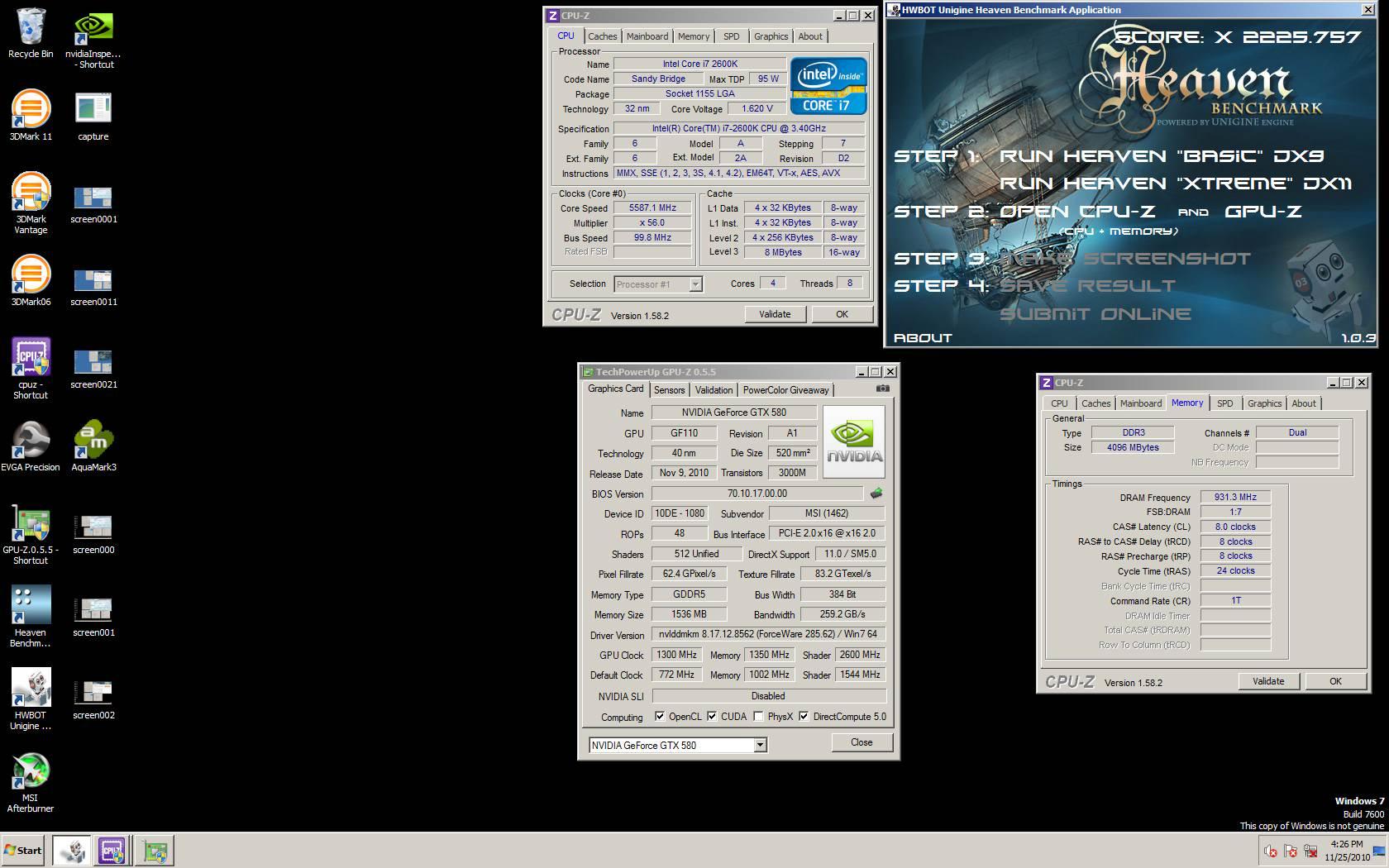Open the Processor #1 selection dropdown
Screen dimensions: 1389x868
point(658,284)
